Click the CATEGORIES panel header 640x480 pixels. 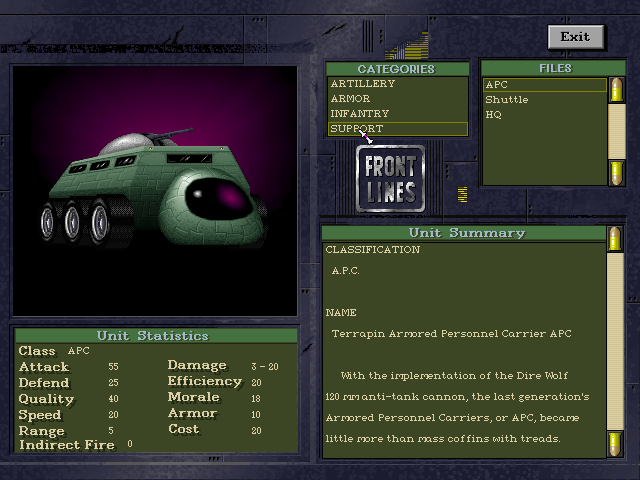point(398,69)
